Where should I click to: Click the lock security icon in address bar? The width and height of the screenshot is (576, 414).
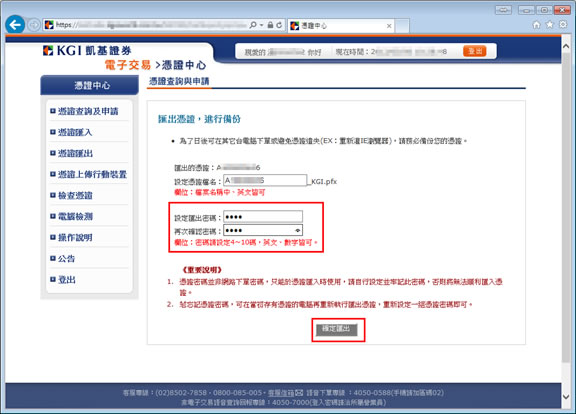270,25
